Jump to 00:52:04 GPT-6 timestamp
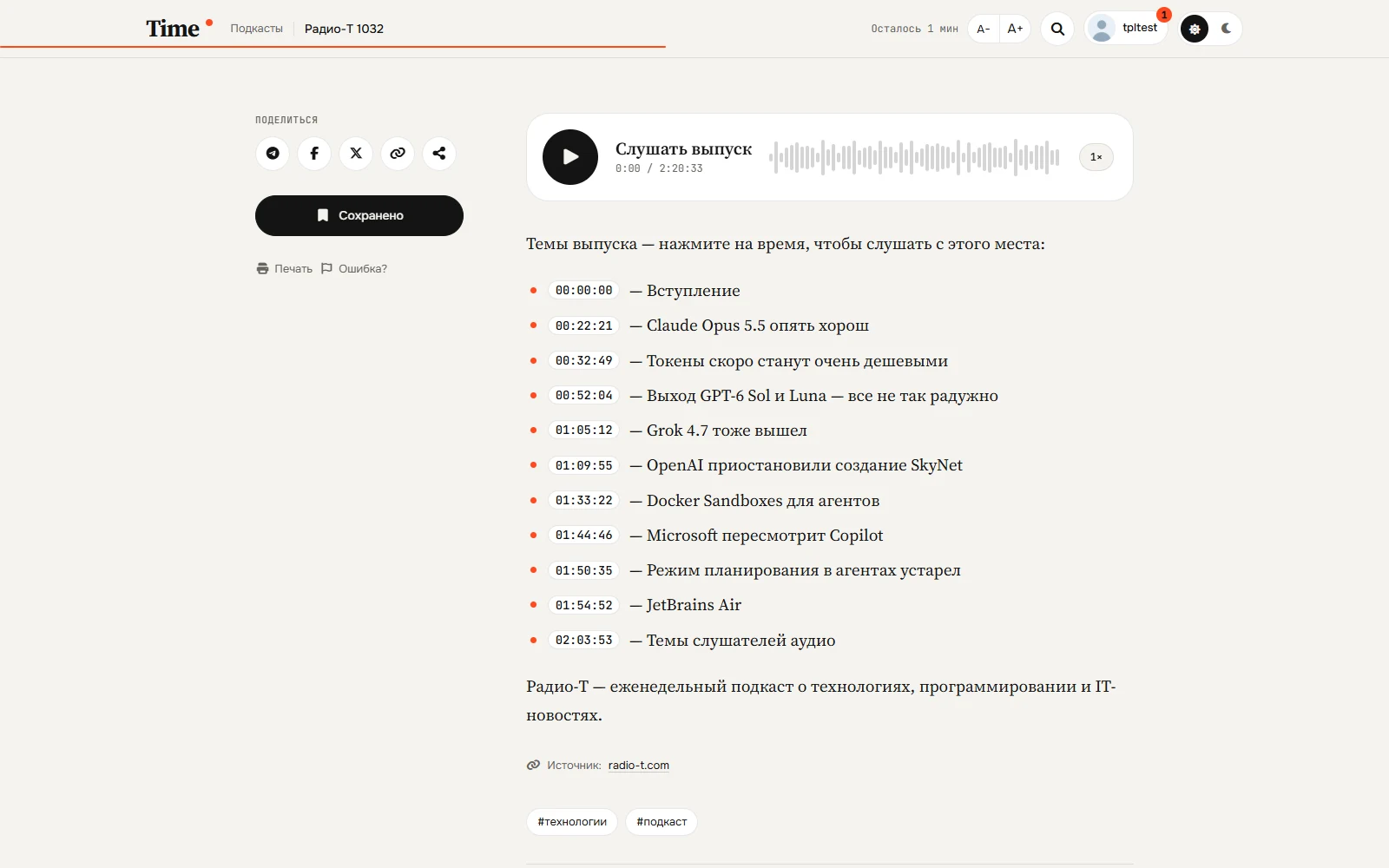The height and width of the screenshot is (868, 1389). point(584,396)
